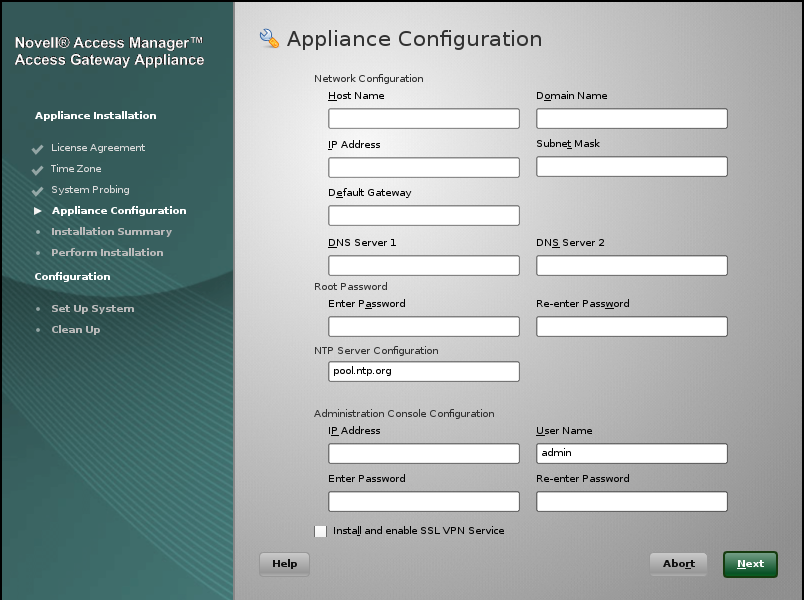This screenshot has width=804, height=600.
Task: Click the Appliance Configuration page title
Action: click(x=414, y=39)
